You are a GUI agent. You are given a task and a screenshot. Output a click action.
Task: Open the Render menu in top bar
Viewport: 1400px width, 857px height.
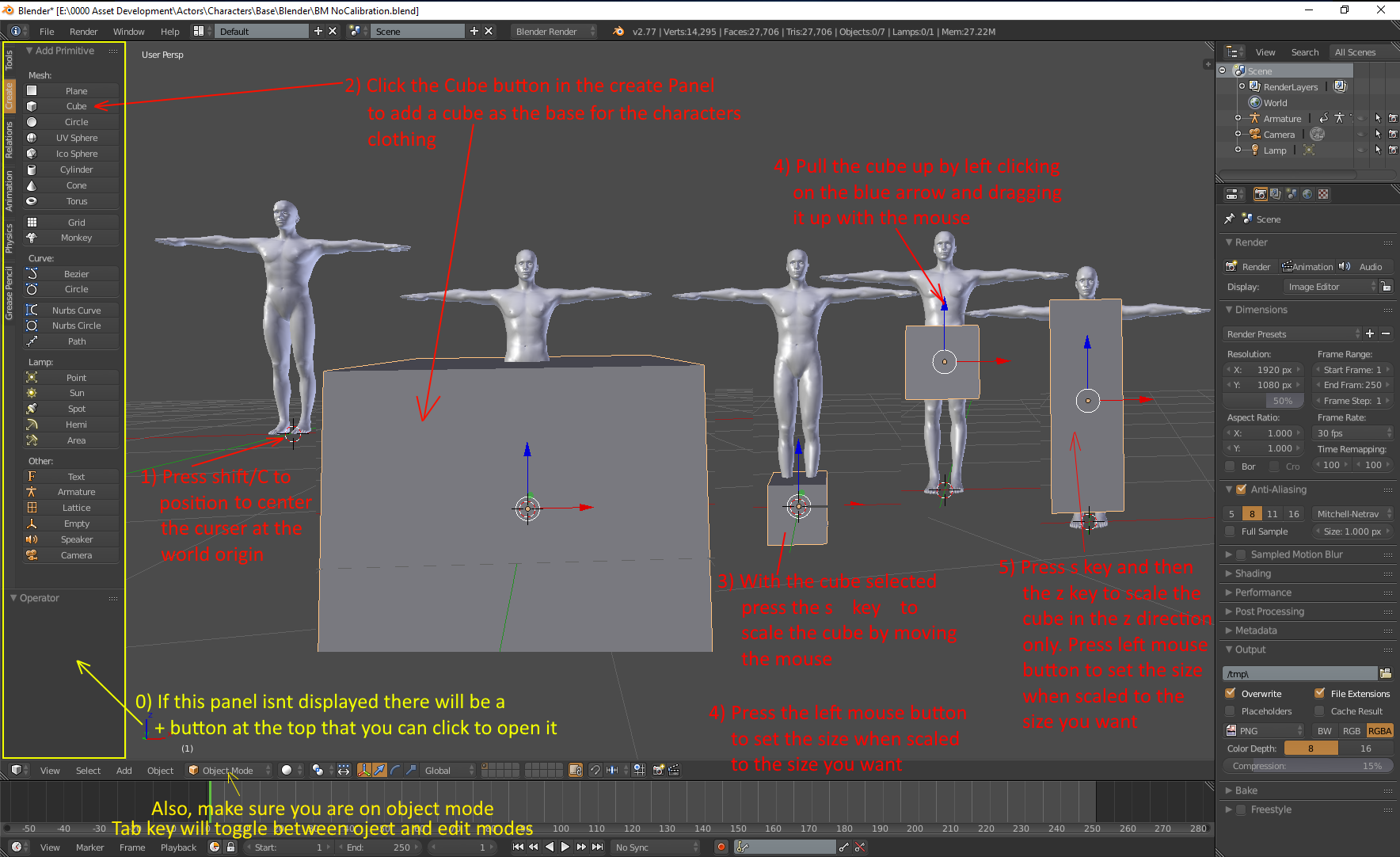83,32
